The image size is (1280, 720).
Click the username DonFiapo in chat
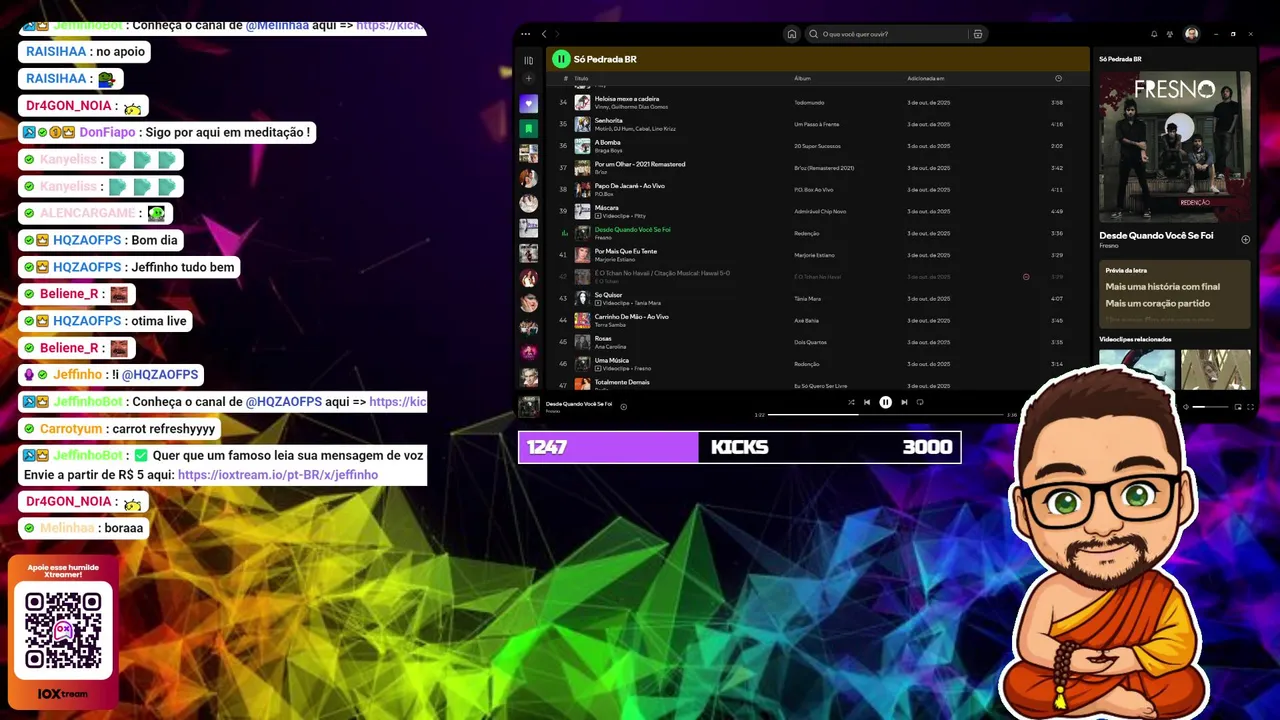(107, 132)
